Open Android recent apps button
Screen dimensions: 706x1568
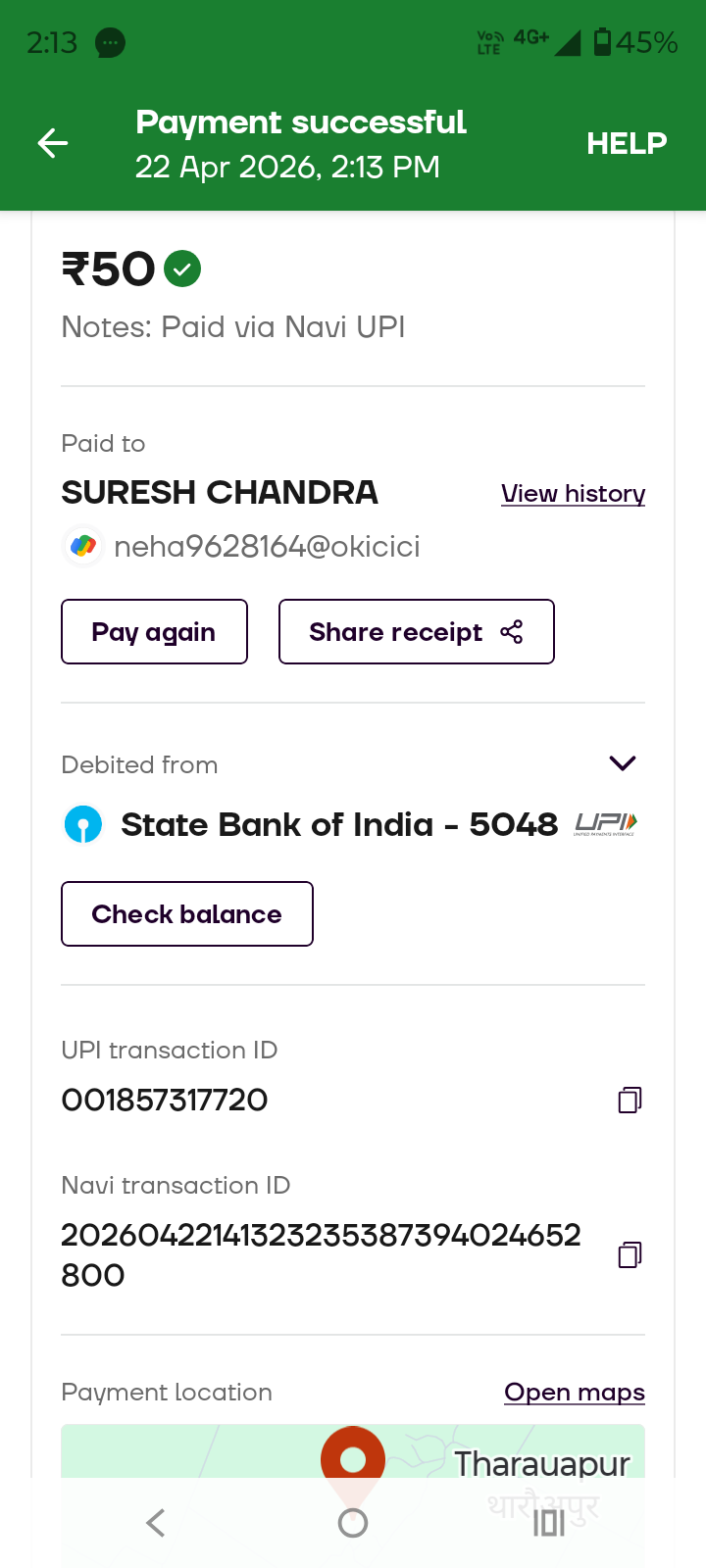(549, 1523)
